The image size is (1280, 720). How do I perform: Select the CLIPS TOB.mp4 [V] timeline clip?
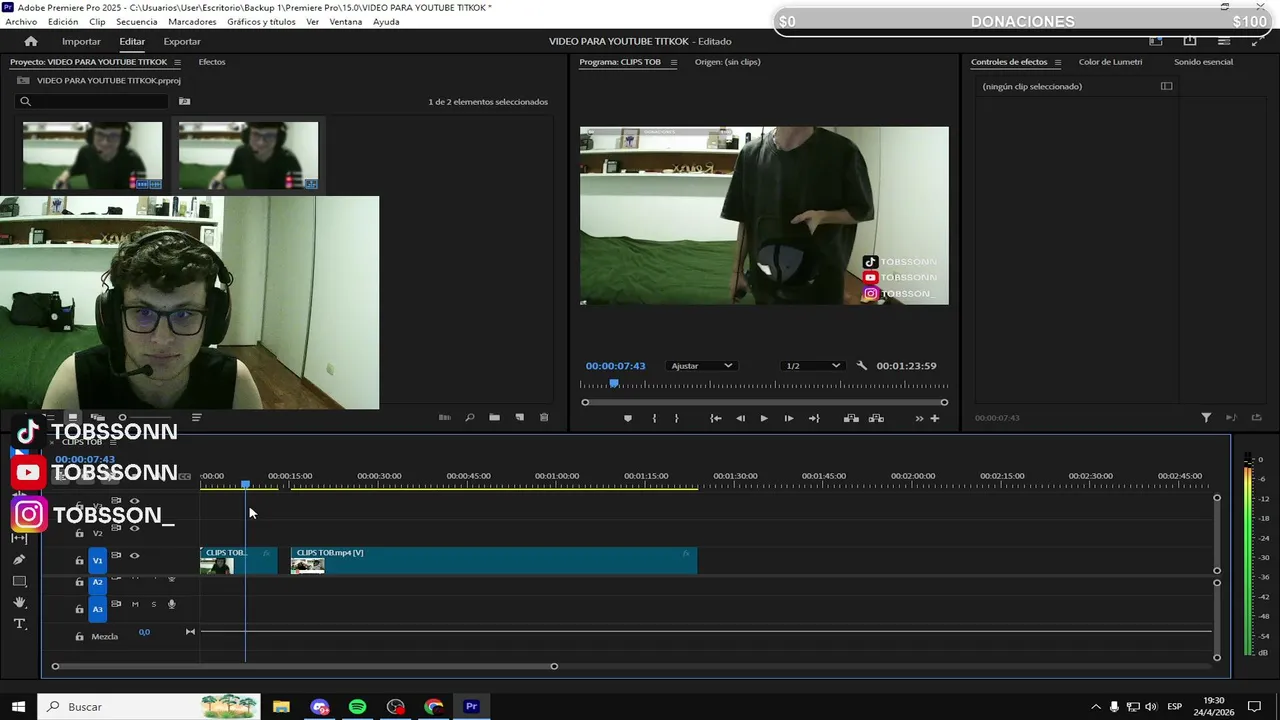(x=493, y=560)
